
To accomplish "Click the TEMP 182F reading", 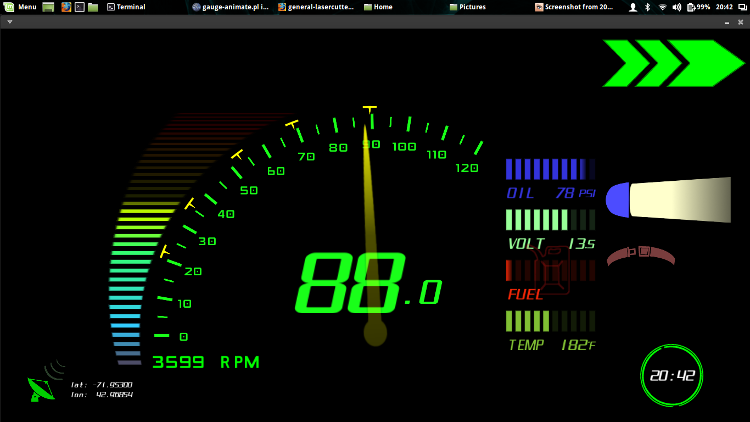I will tap(551, 345).
